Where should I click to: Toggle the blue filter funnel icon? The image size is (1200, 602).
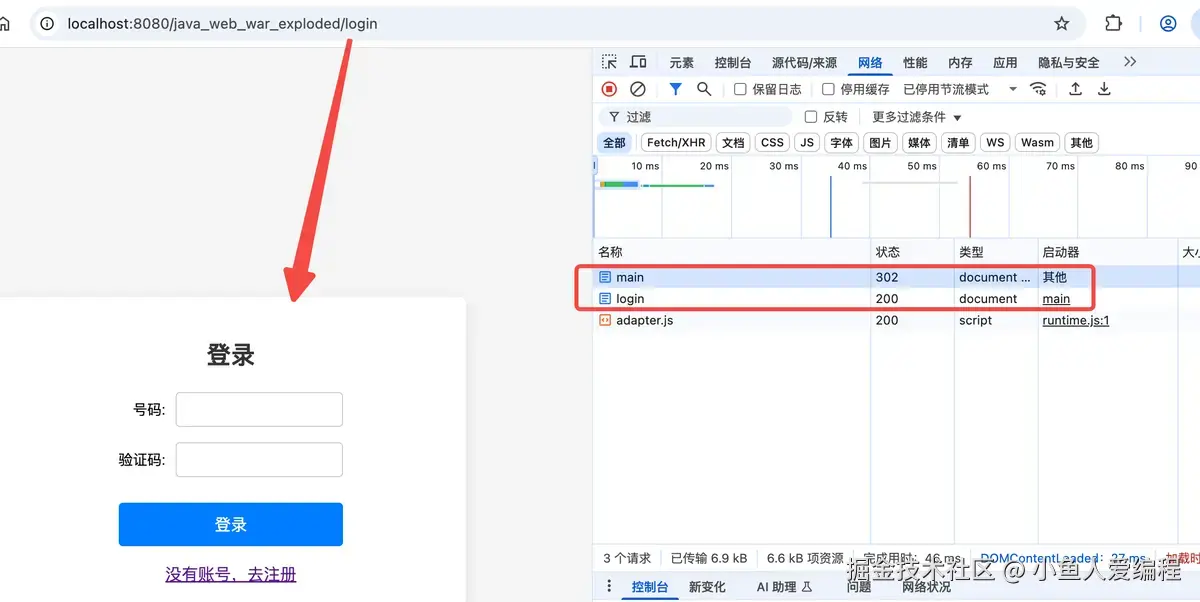pos(675,89)
